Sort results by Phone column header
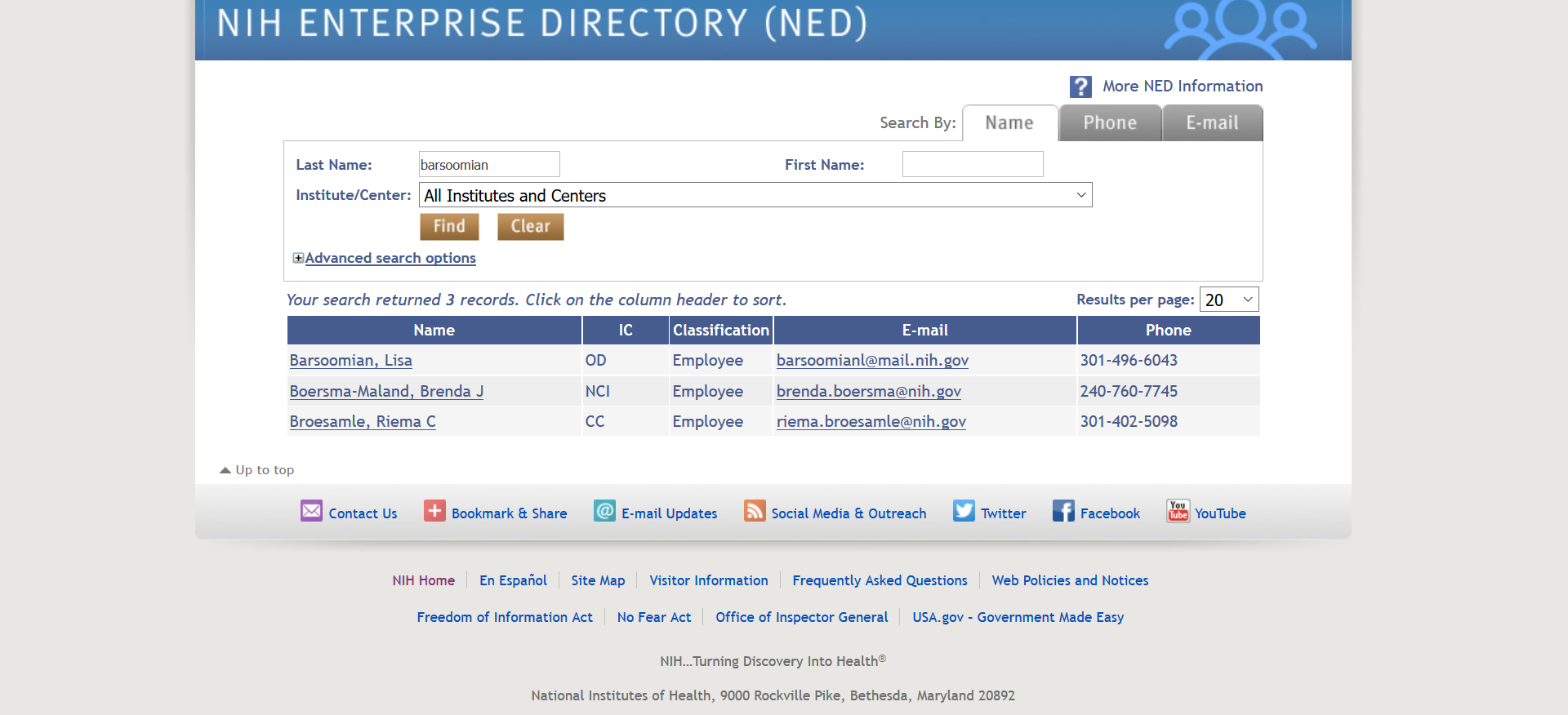 (1169, 330)
